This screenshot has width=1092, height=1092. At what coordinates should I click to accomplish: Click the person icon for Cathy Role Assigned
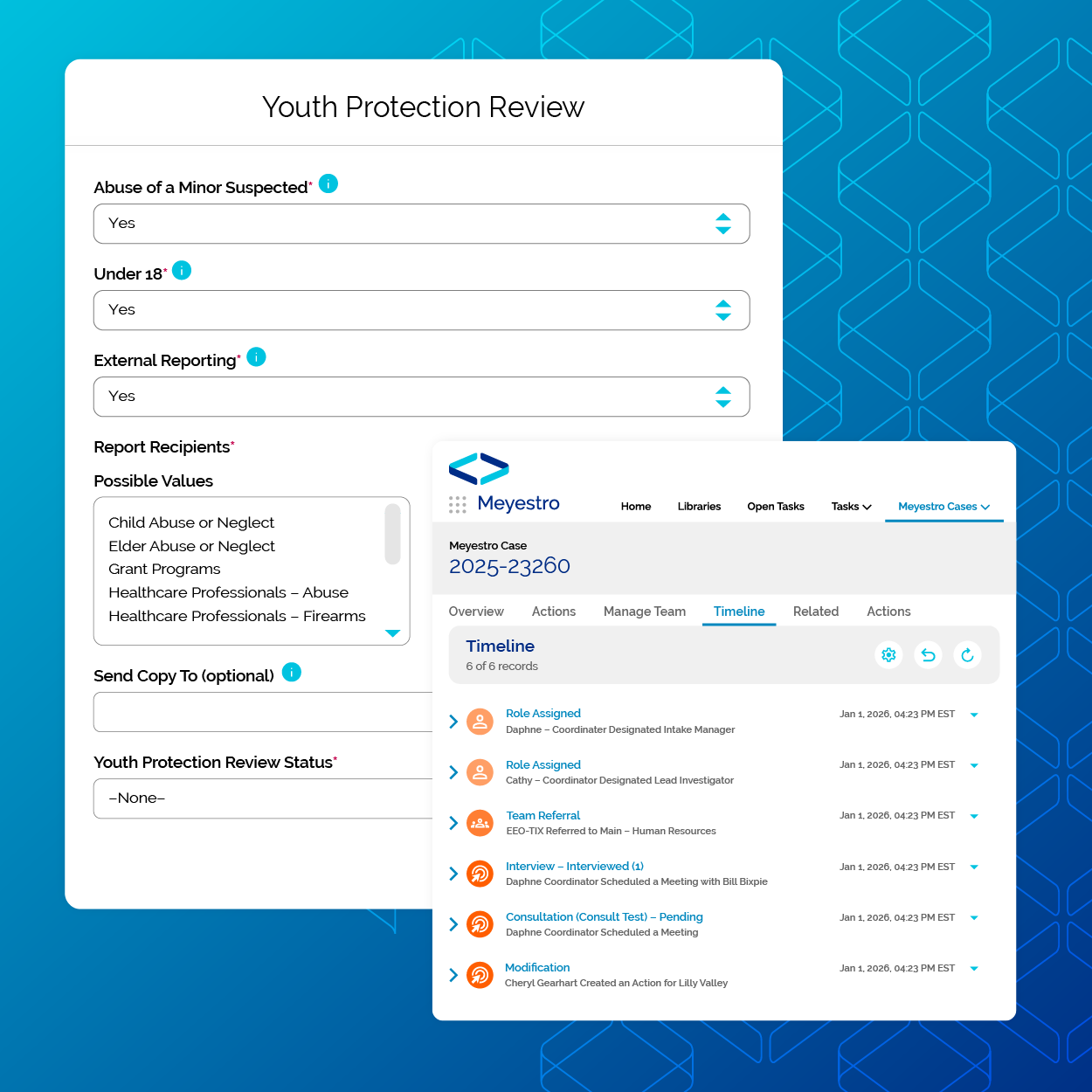coord(480,772)
